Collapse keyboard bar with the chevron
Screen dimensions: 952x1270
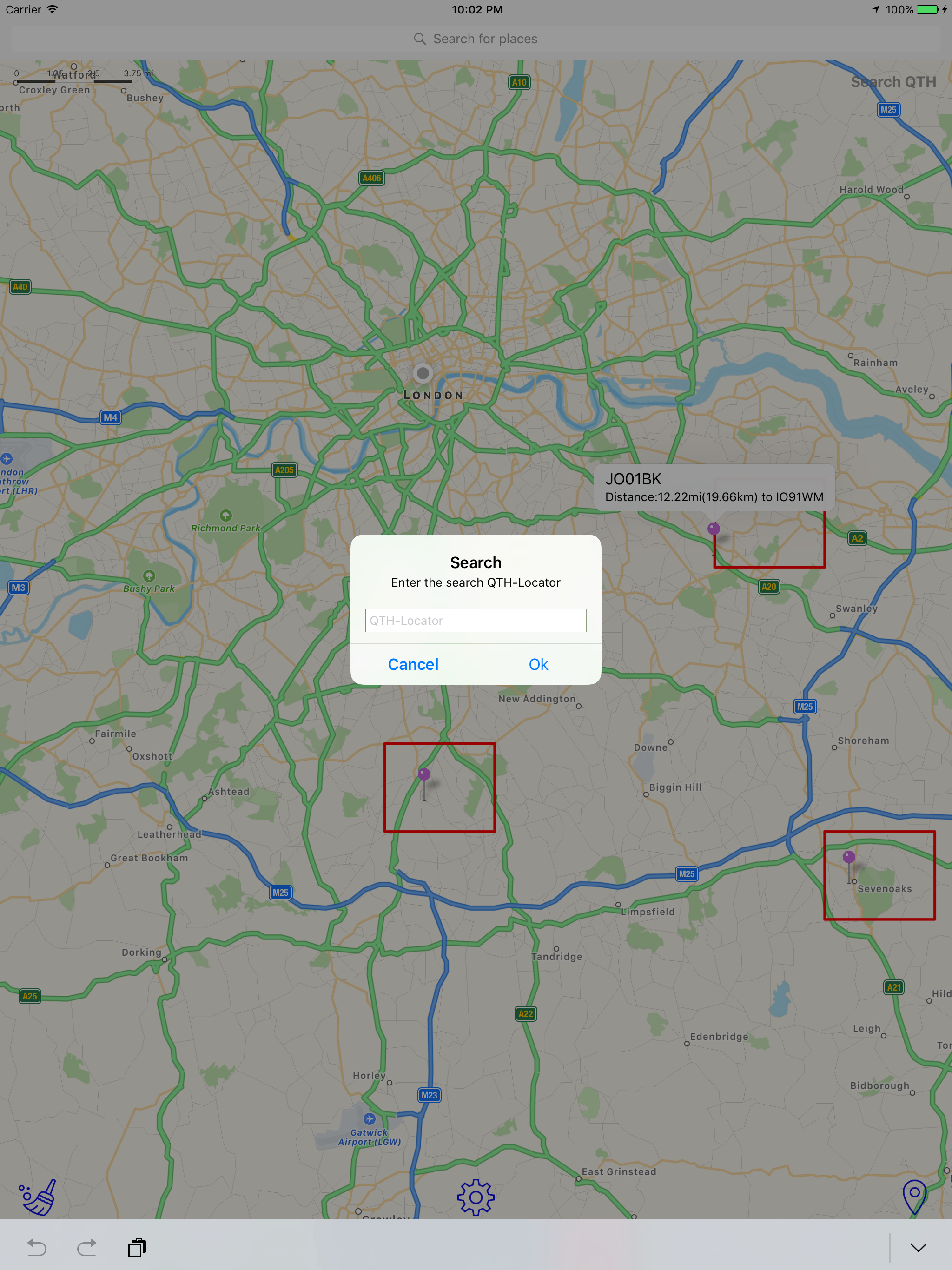point(919,1247)
